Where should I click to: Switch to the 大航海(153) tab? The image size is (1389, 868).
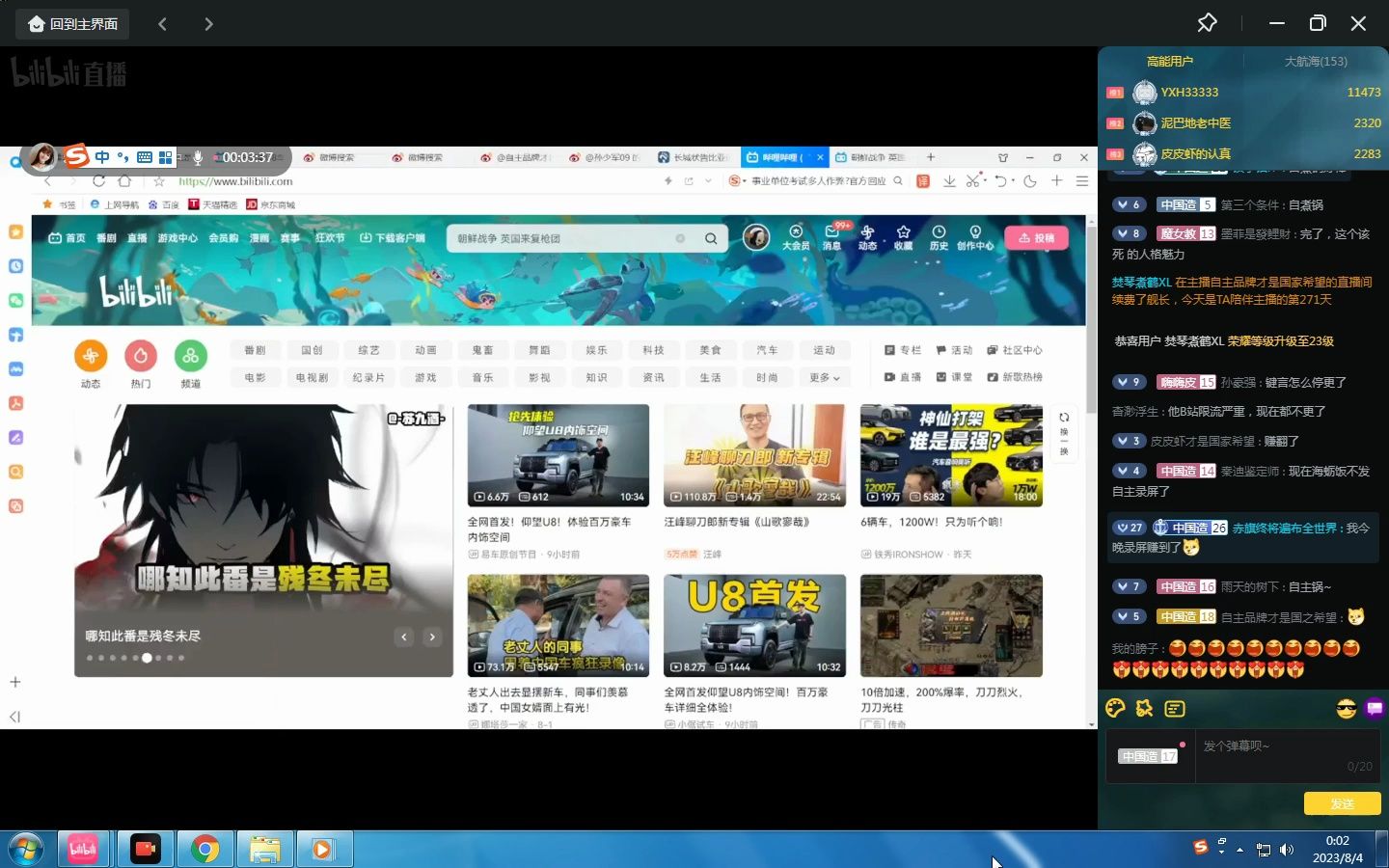pyautogui.click(x=1316, y=61)
